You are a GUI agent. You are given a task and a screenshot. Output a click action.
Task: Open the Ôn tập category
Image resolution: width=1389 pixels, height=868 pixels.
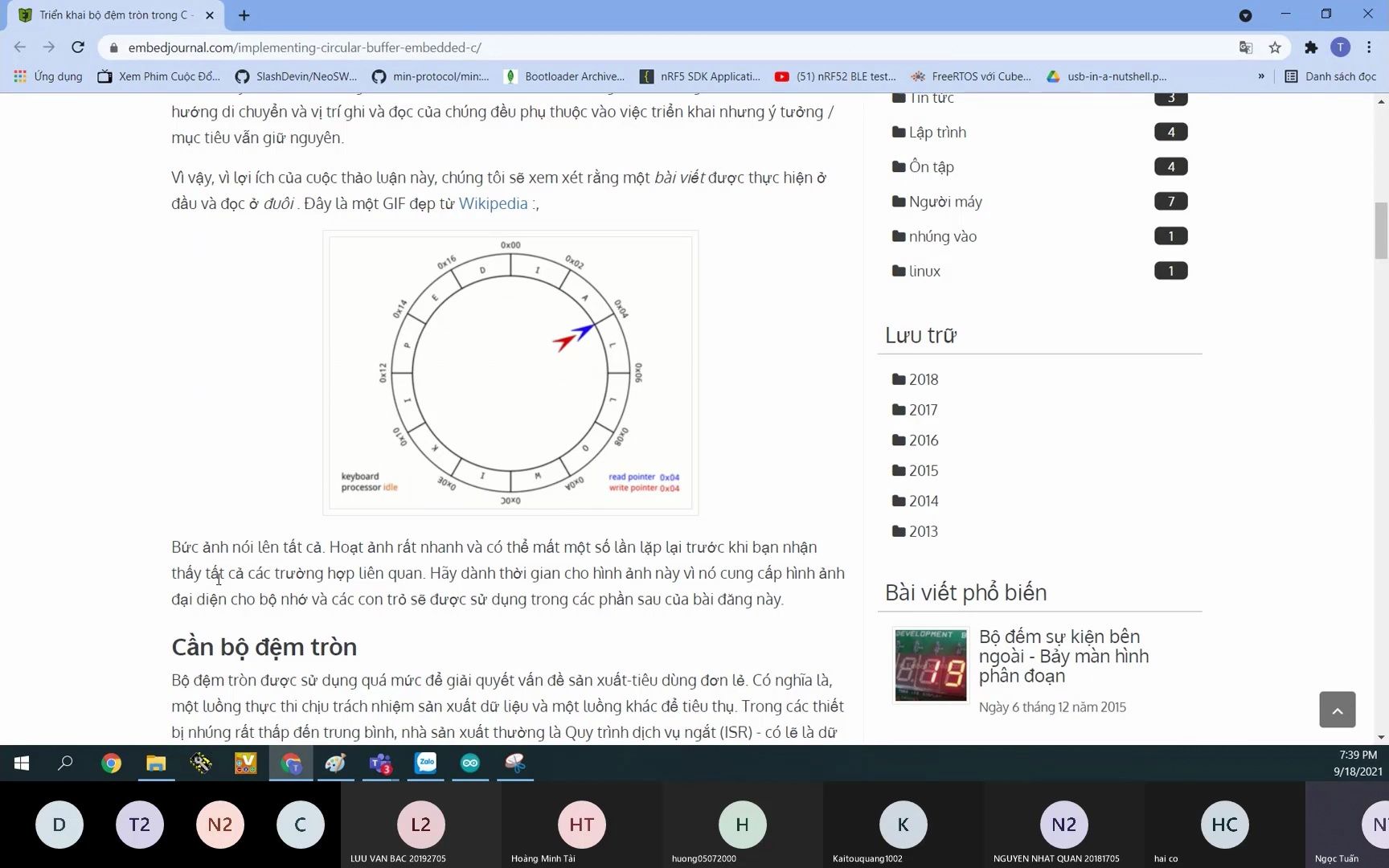931,167
